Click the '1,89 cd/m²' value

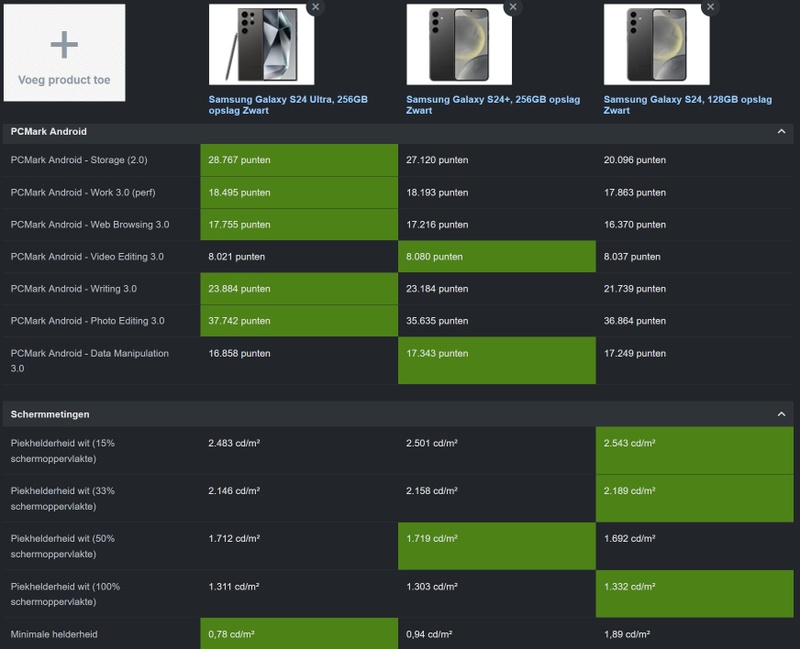(x=627, y=634)
